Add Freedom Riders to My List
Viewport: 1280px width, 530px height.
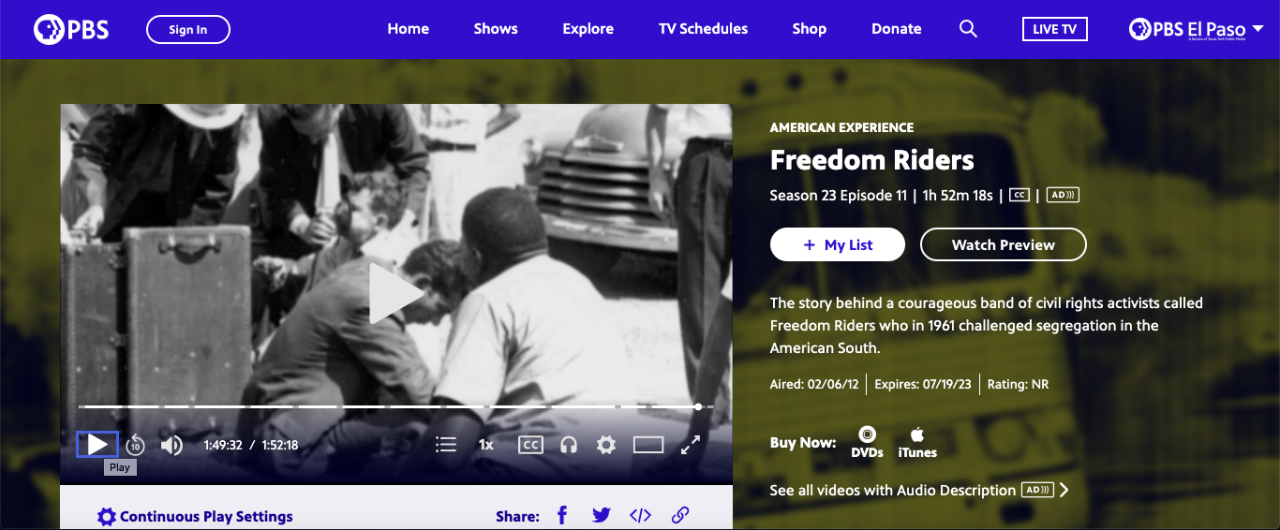point(837,245)
